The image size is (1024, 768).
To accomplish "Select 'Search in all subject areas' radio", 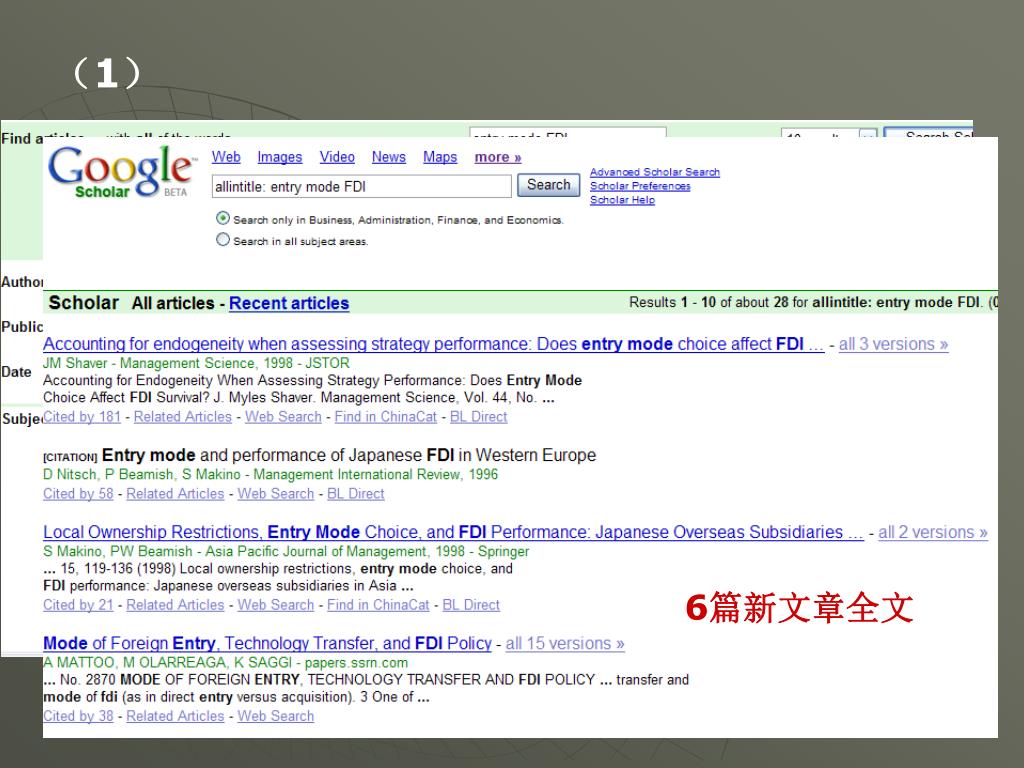I will [223, 240].
